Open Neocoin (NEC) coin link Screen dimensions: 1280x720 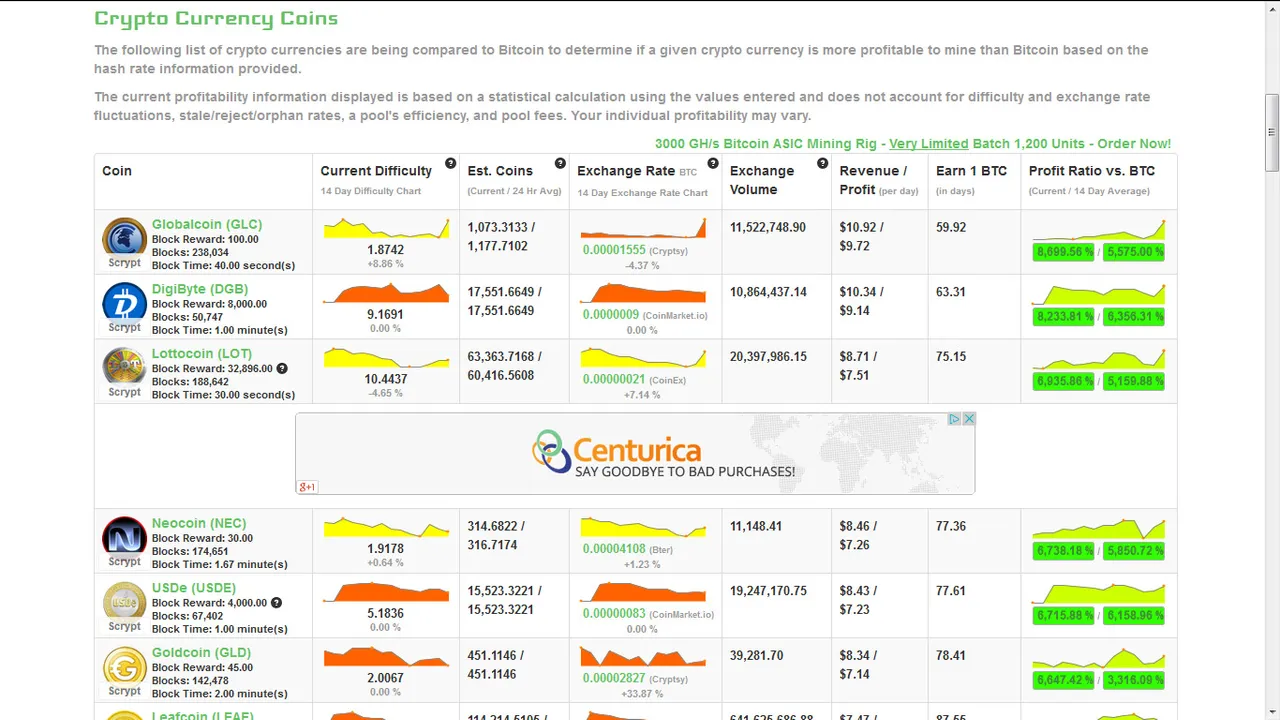(199, 523)
